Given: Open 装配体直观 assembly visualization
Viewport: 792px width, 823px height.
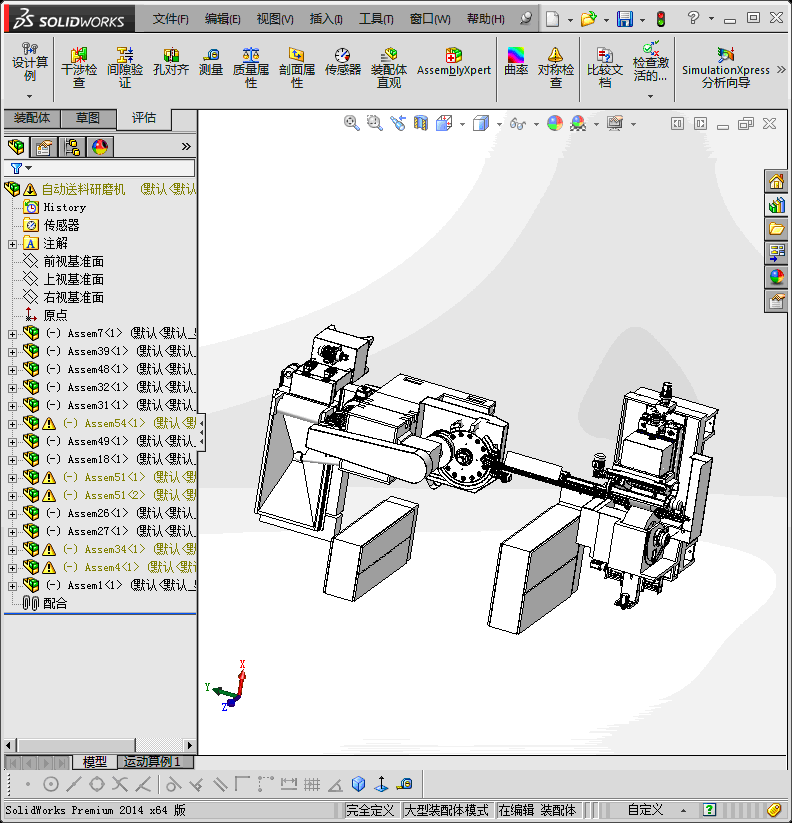Looking at the screenshot, I should coord(389,68).
